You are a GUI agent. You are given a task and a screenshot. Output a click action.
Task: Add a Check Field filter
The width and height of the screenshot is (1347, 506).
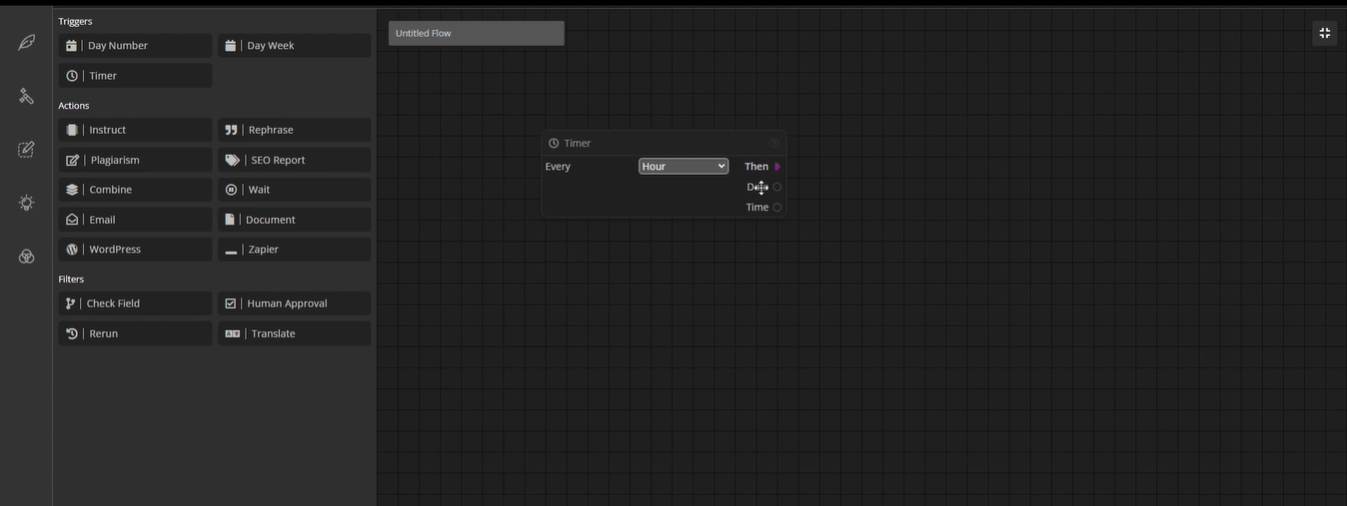(135, 304)
